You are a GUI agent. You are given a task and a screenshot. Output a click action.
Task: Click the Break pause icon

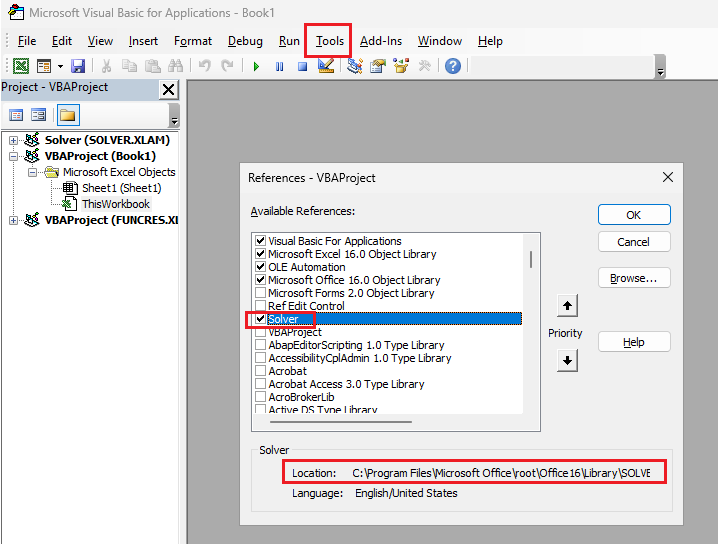279,66
